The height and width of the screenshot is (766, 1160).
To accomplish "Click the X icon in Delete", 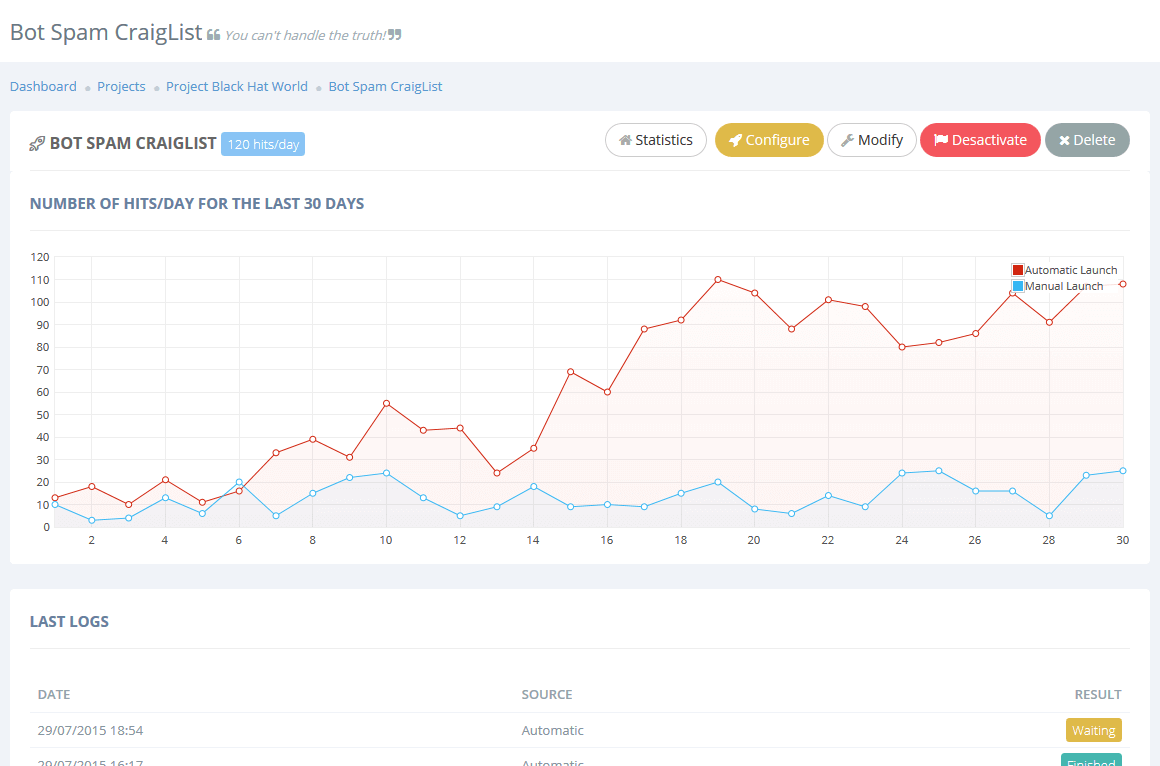I will coord(1065,141).
